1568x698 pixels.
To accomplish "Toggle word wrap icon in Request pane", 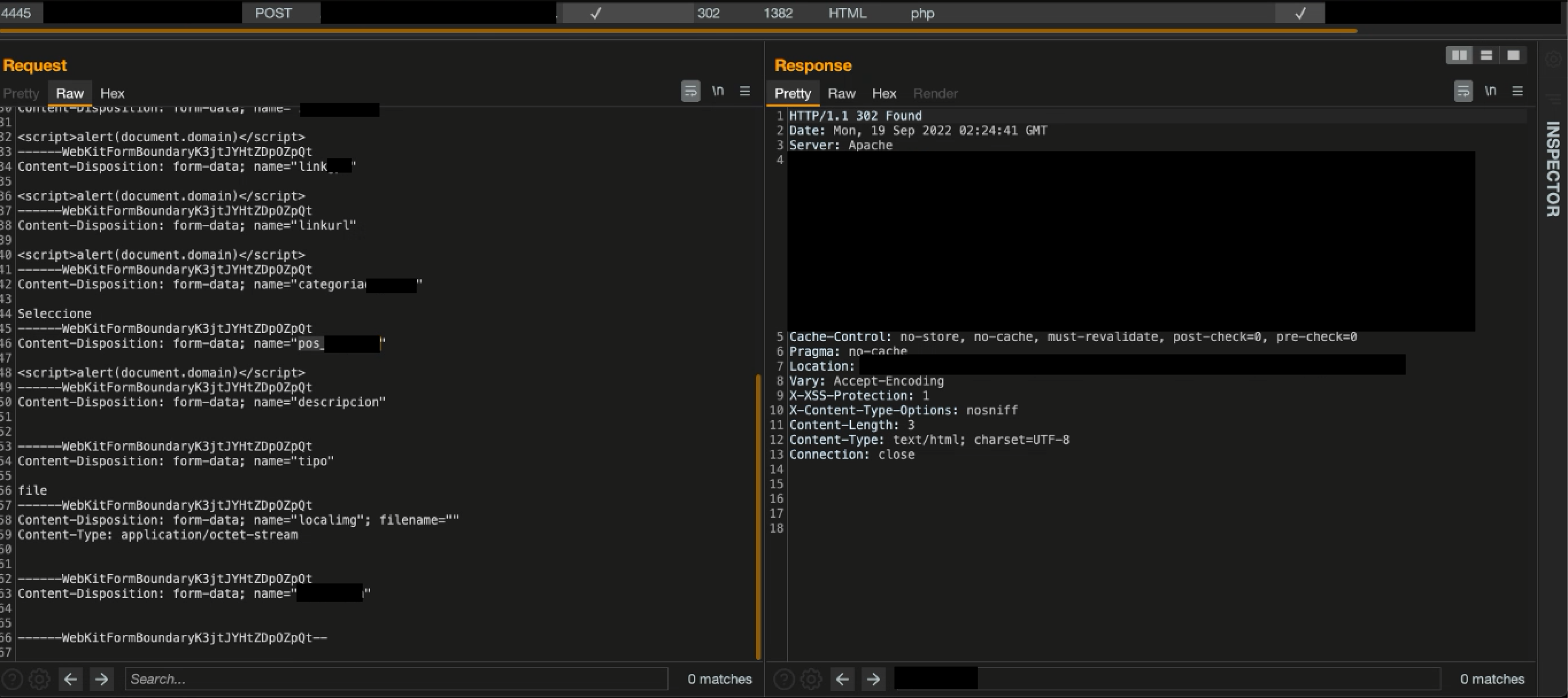I will coord(690,91).
